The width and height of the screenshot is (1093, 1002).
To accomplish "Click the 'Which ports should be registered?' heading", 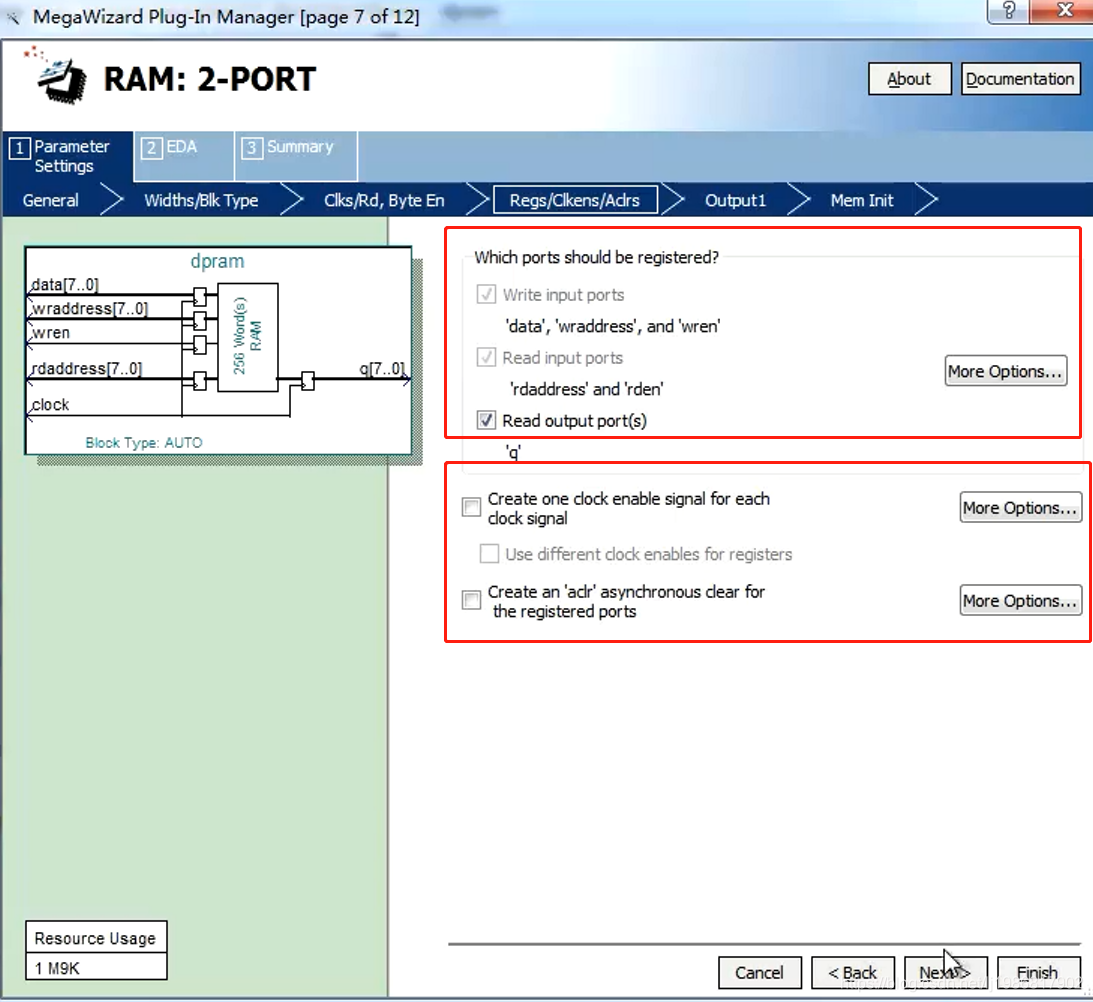I will [x=597, y=257].
